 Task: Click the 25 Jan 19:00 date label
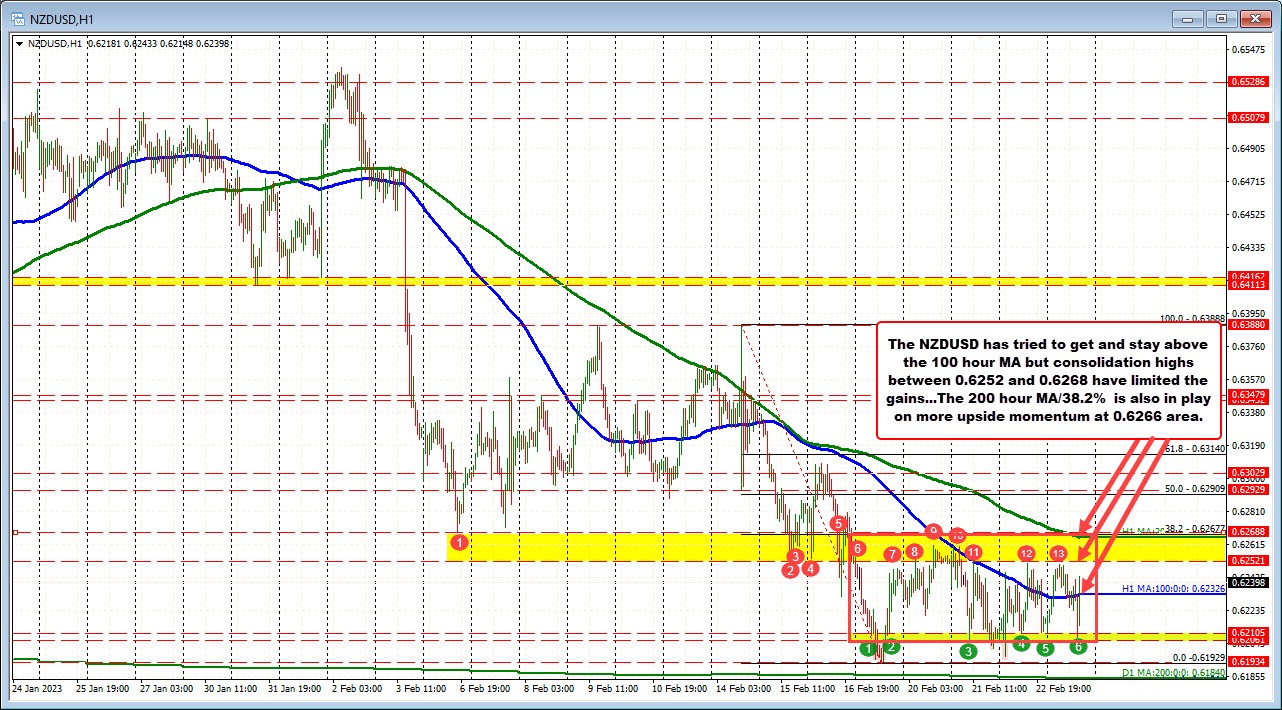[104, 689]
